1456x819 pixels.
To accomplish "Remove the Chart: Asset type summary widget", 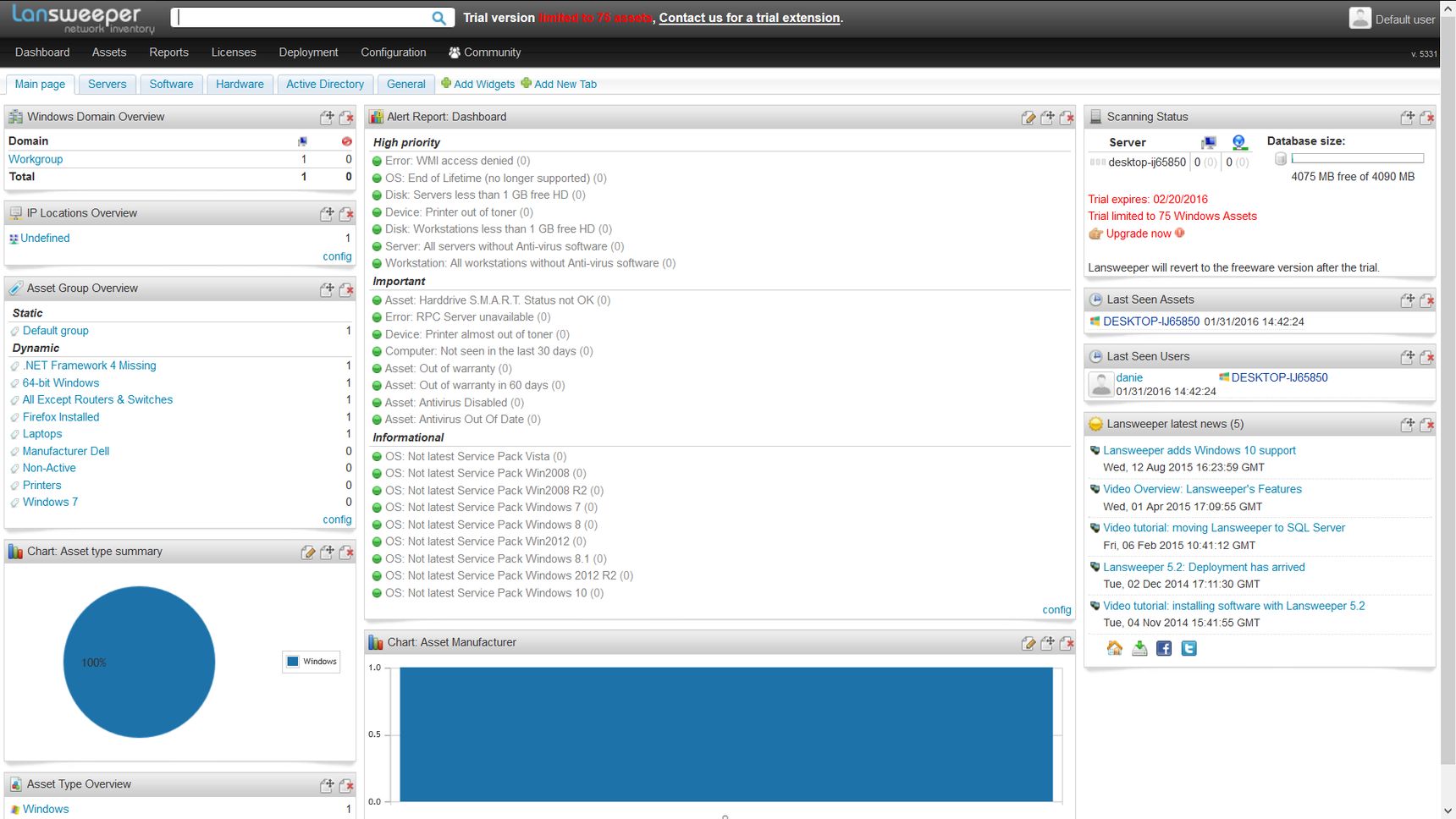I will (x=346, y=552).
